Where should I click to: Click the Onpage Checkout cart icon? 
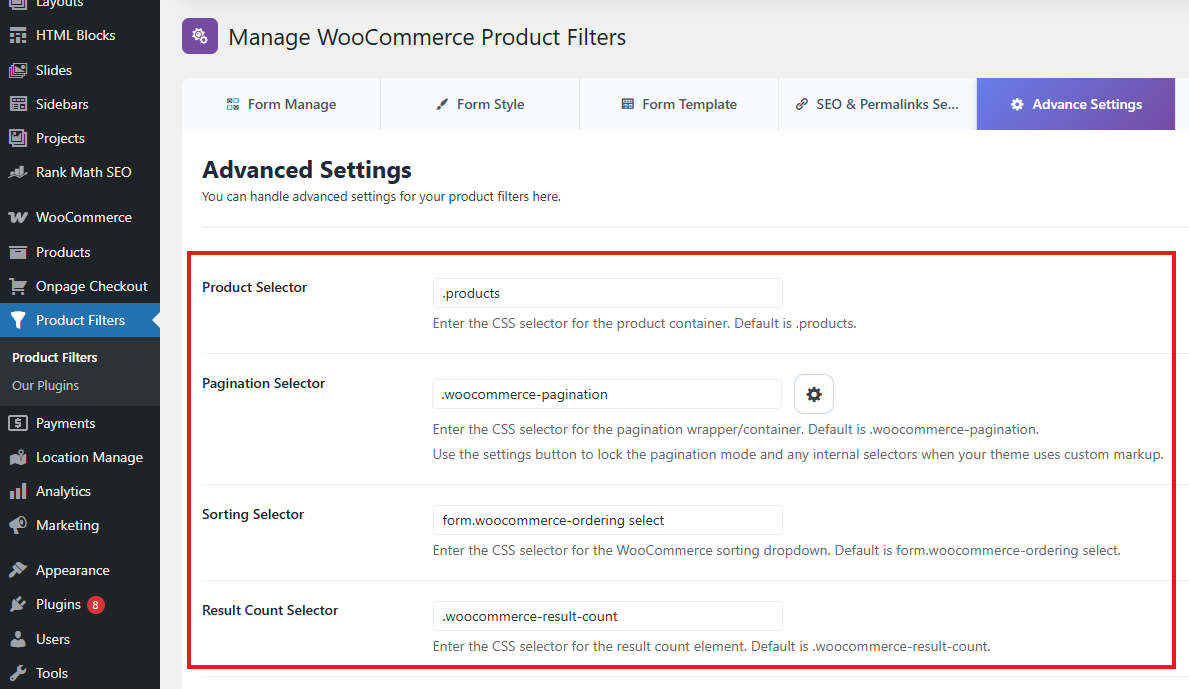(x=17, y=287)
